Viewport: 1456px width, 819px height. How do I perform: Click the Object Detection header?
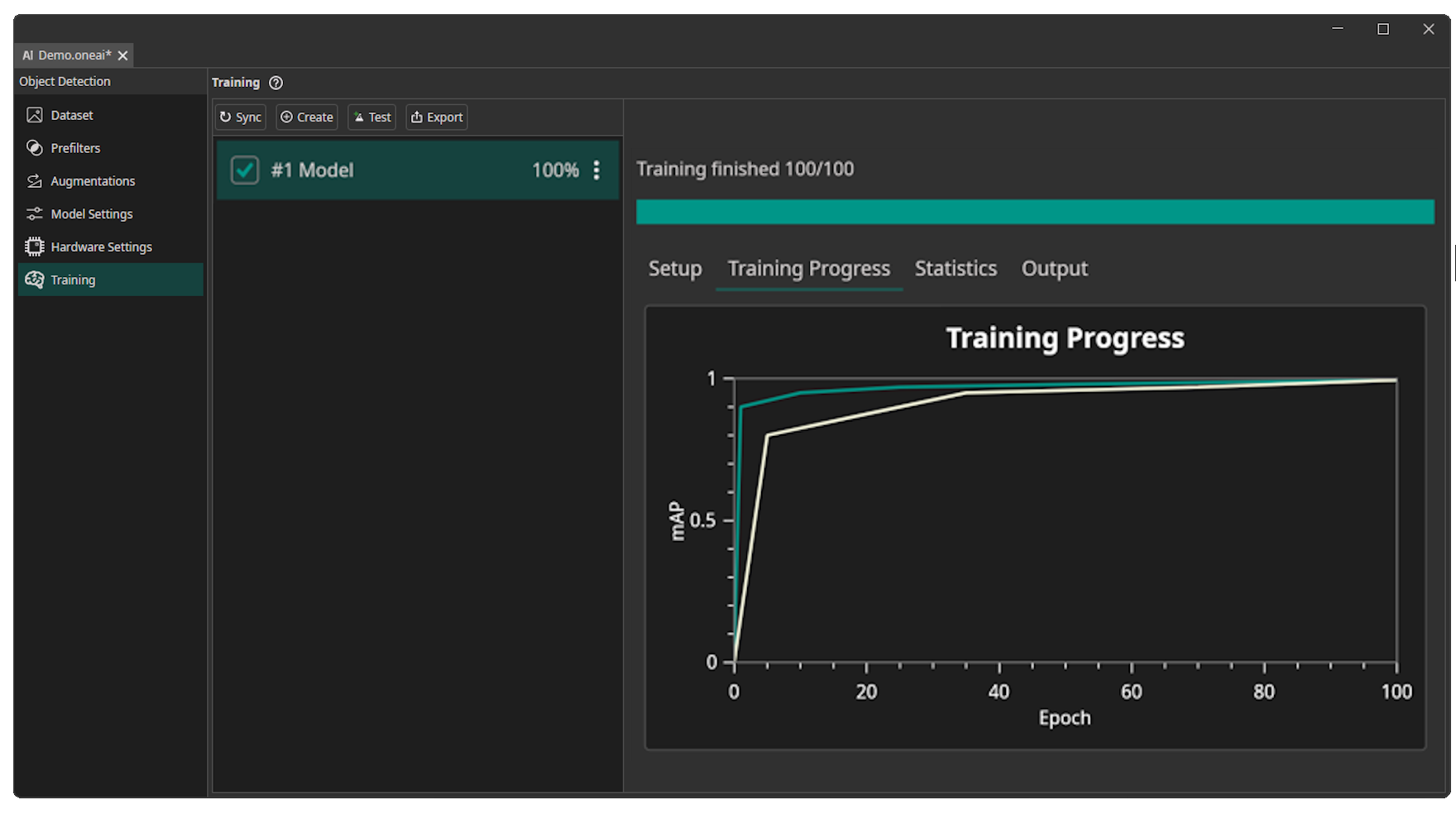65,81
